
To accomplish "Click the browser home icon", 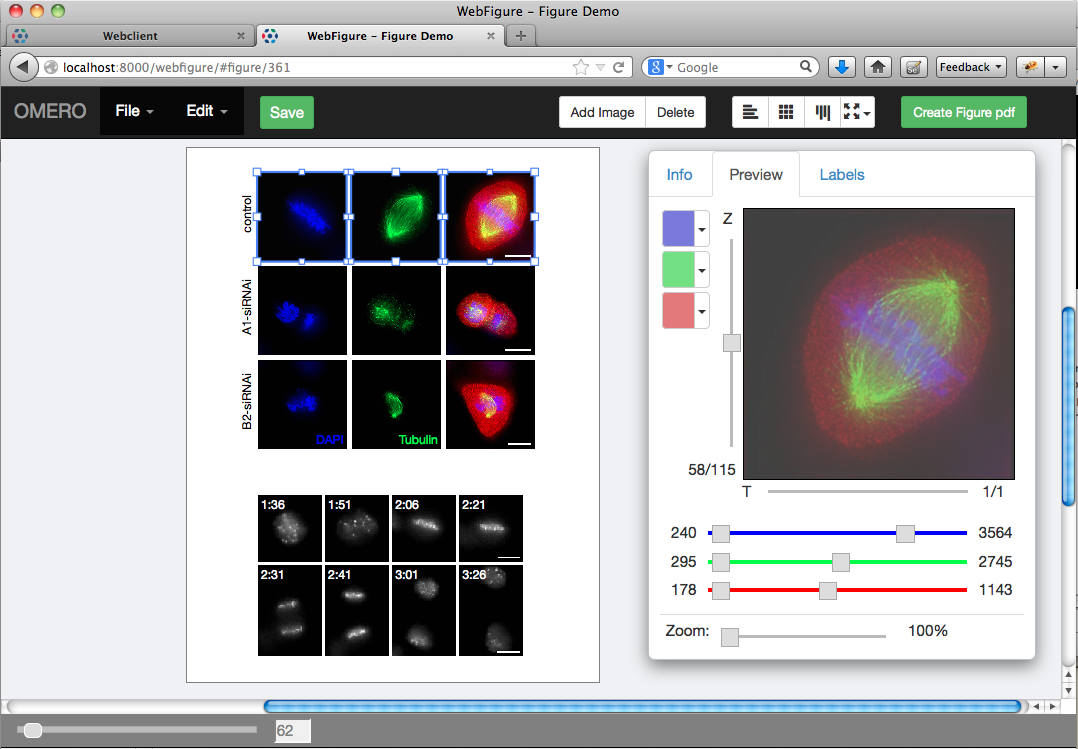I will tap(877, 67).
